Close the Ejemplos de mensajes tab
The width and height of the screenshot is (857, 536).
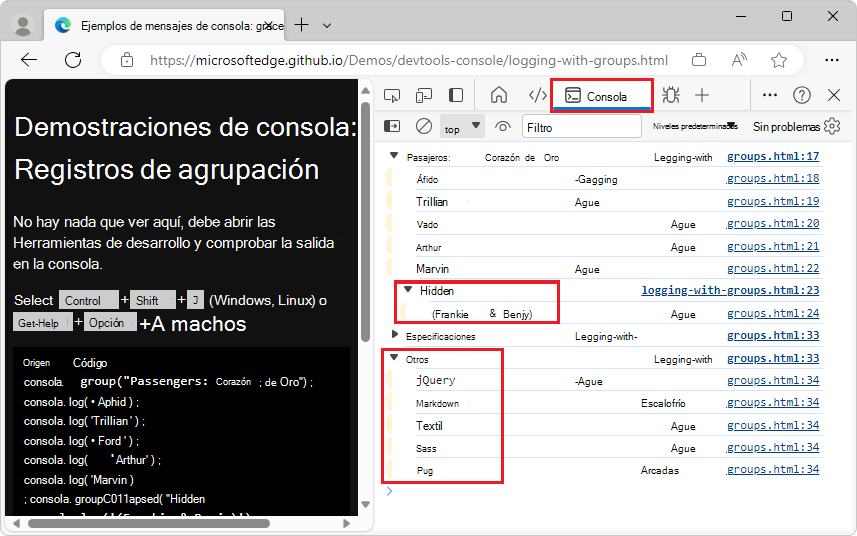268,26
